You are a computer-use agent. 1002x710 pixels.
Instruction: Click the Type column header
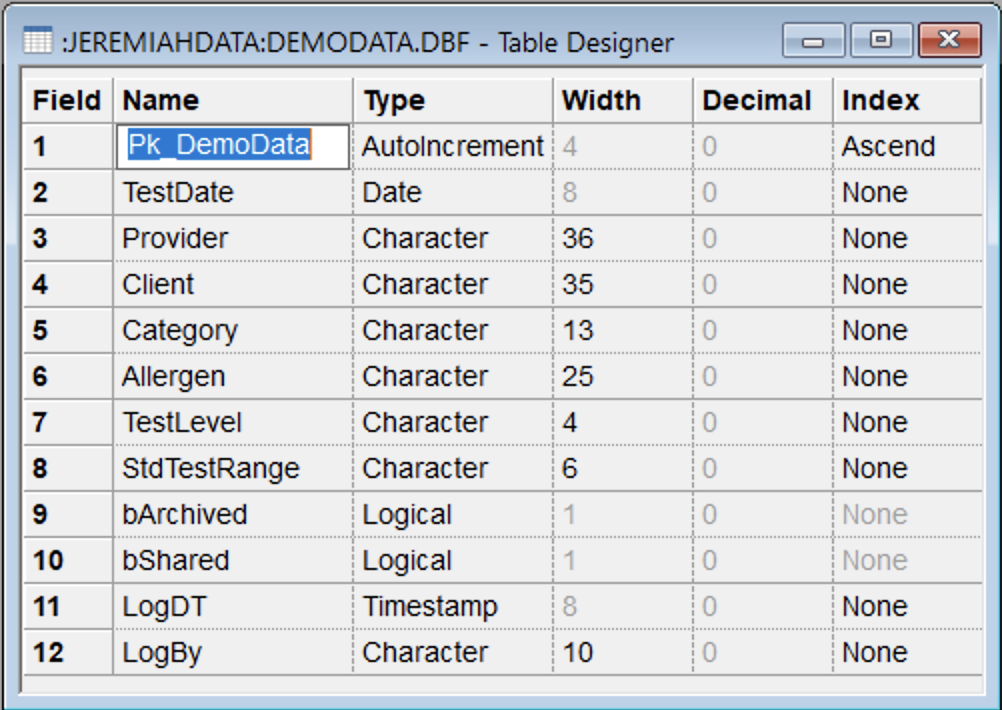tap(452, 100)
